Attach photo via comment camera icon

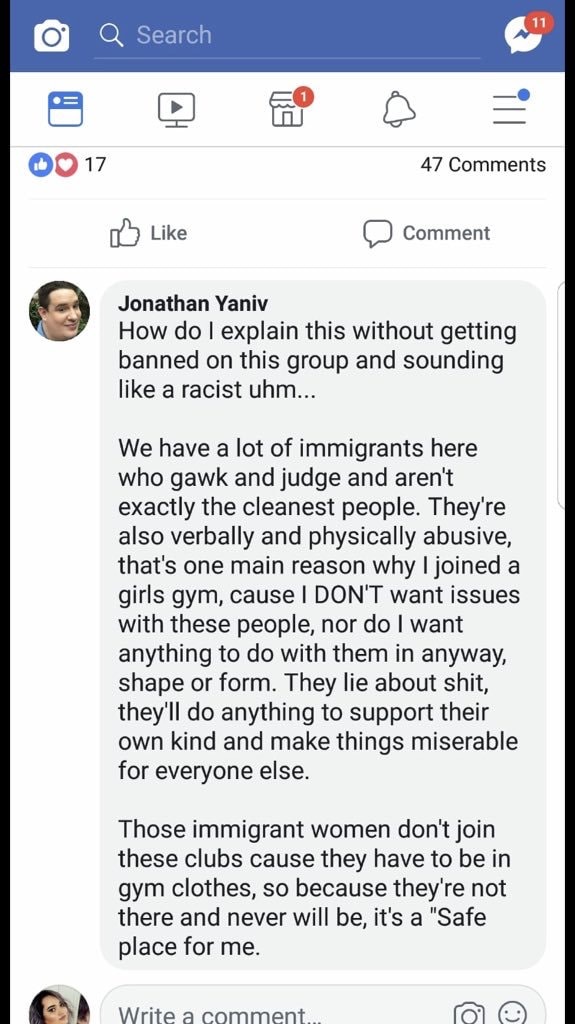click(x=468, y=1013)
